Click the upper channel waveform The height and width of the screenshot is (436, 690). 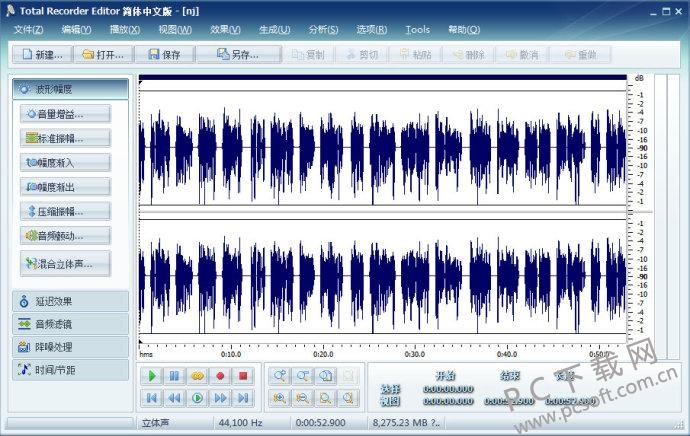[x=382, y=148]
